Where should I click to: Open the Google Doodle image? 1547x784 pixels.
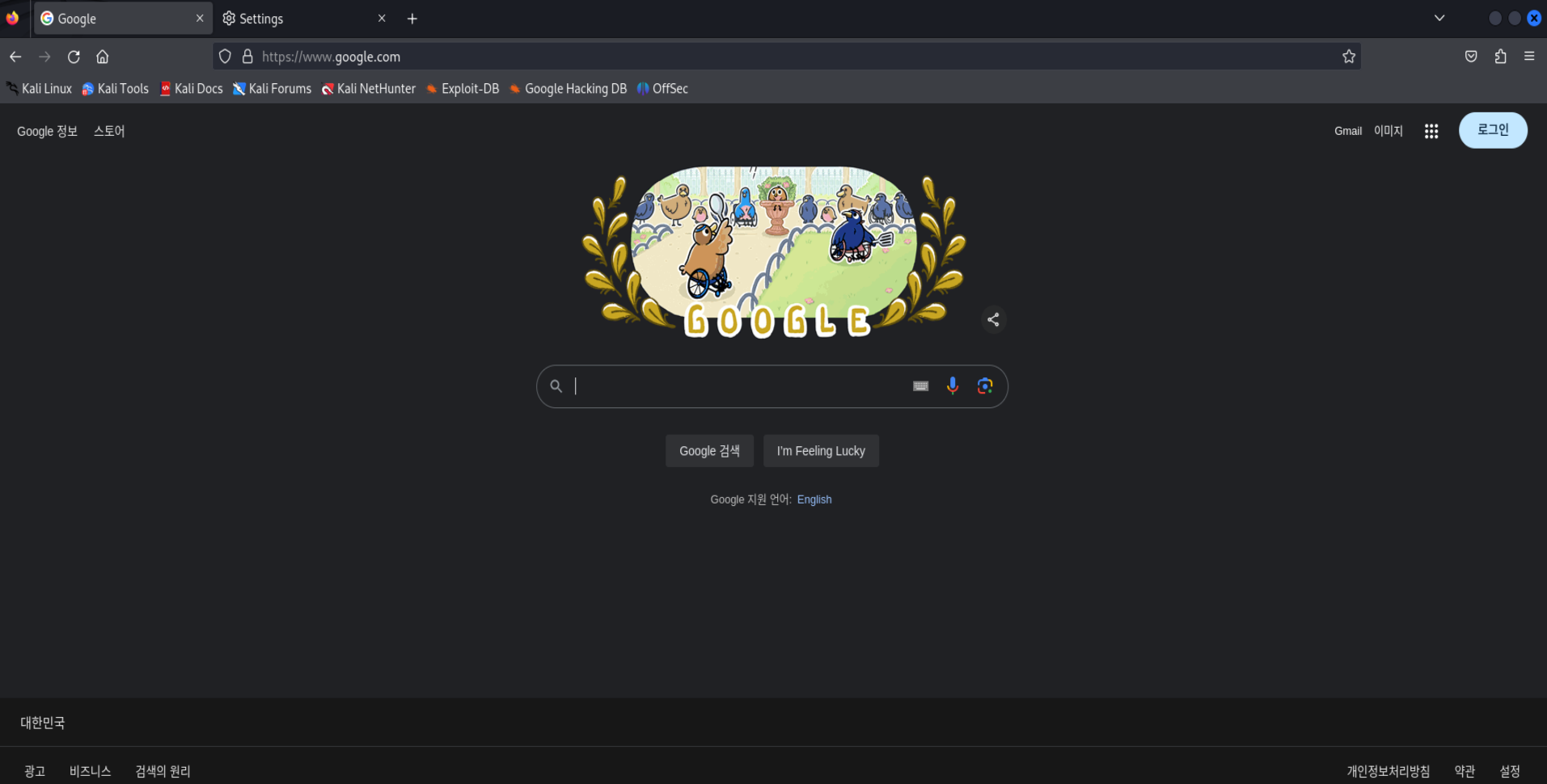coord(774,252)
